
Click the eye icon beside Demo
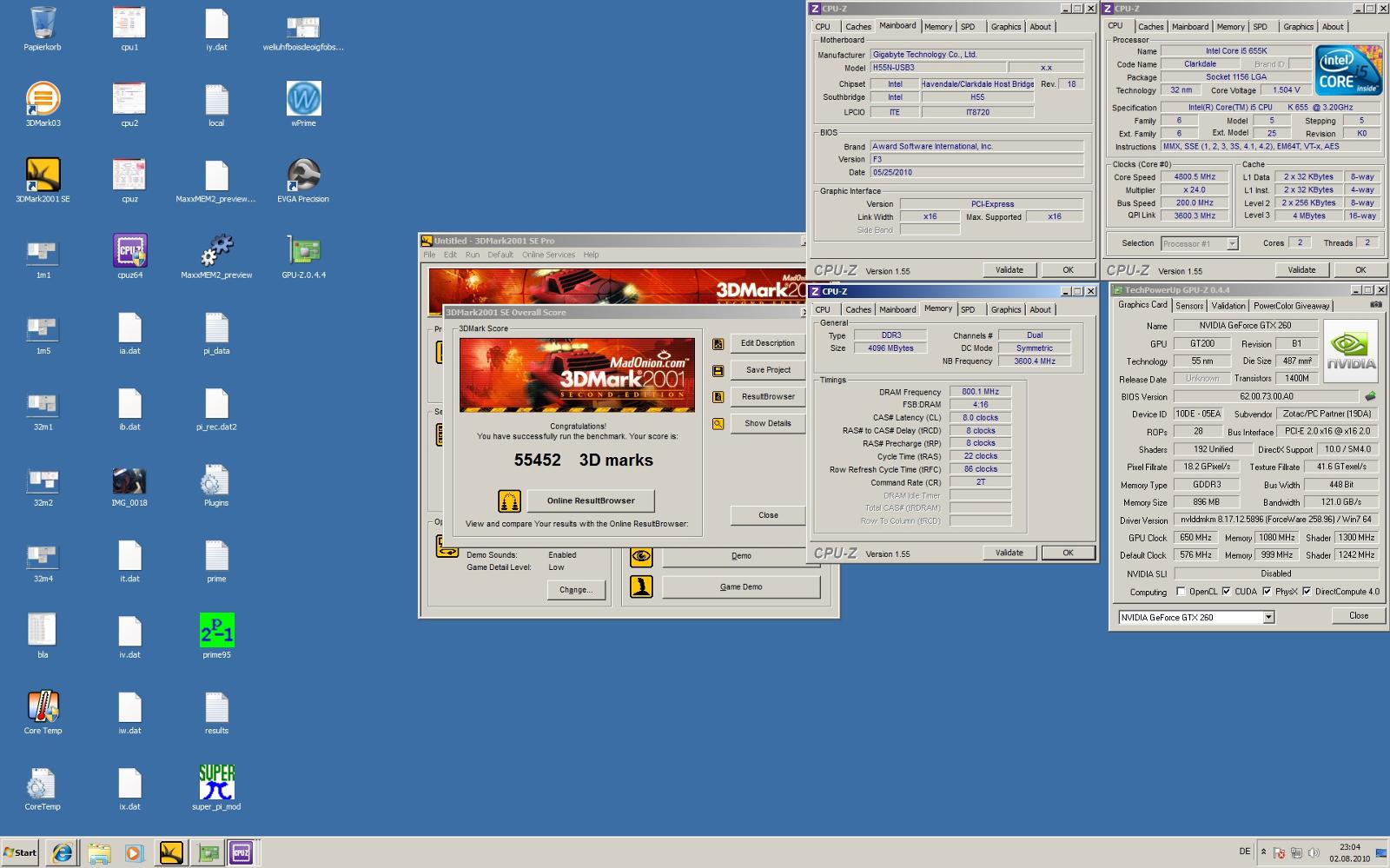(641, 556)
